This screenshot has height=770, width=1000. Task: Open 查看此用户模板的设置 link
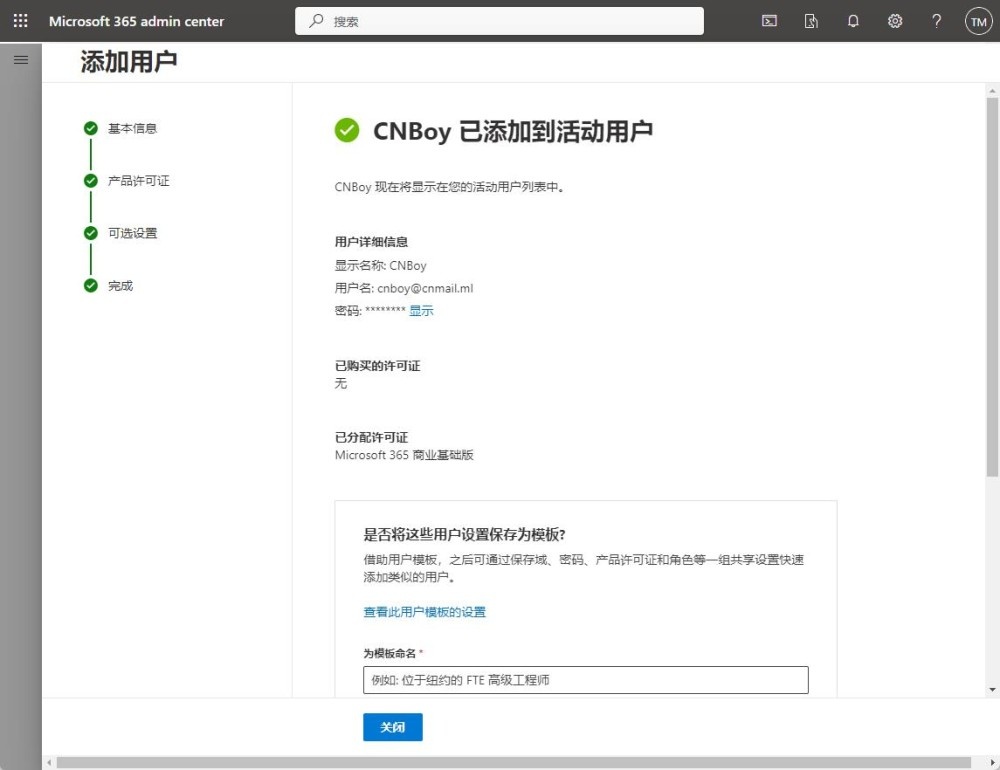[425, 612]
